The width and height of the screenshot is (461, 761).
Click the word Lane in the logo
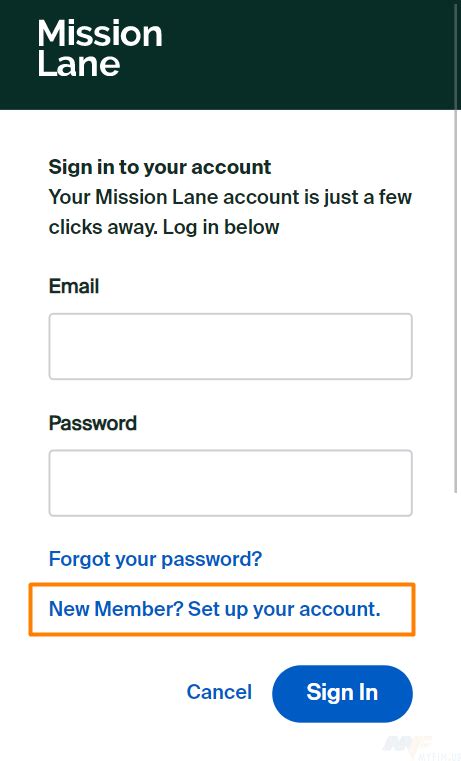79,64
